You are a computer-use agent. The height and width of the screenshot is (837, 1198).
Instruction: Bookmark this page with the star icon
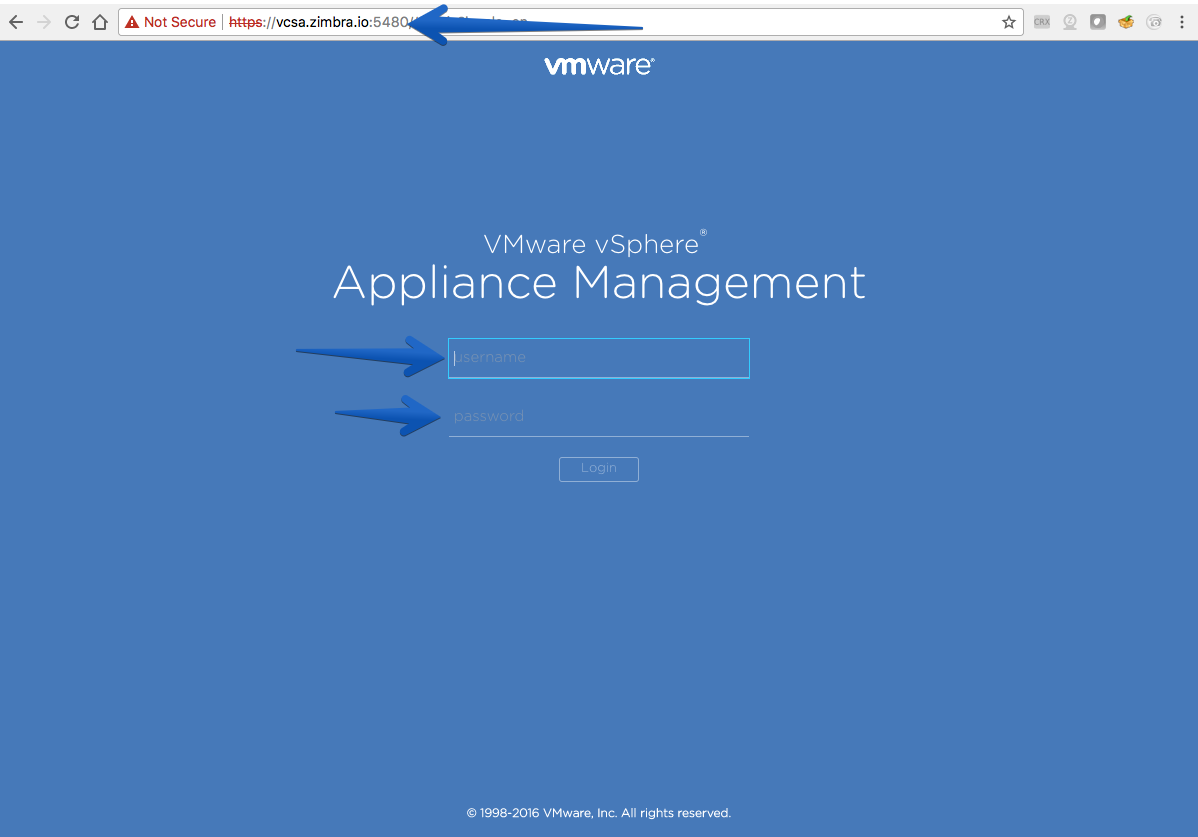pos(1009,22)
